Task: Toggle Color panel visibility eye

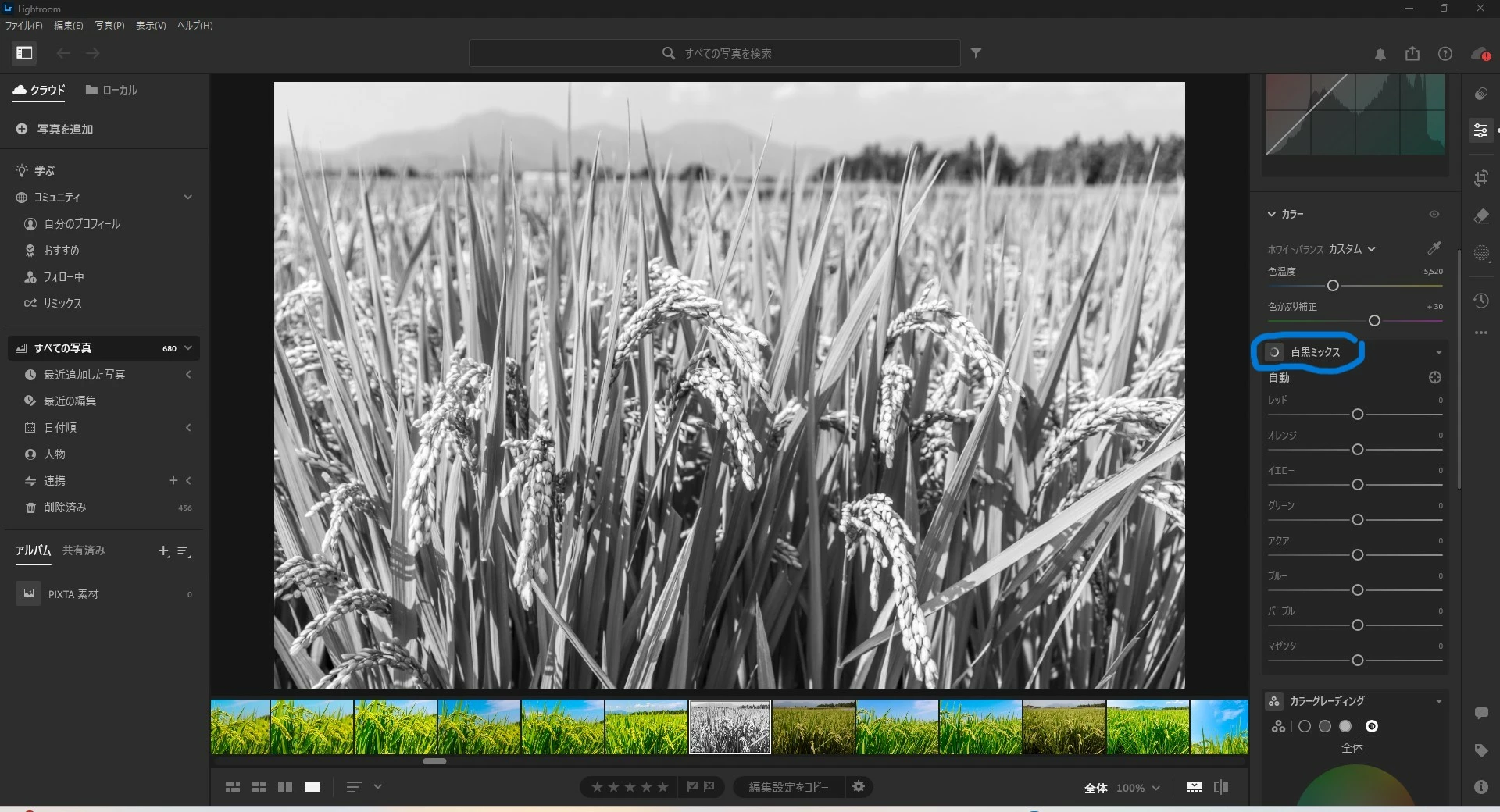Action: click(1434, 214)
